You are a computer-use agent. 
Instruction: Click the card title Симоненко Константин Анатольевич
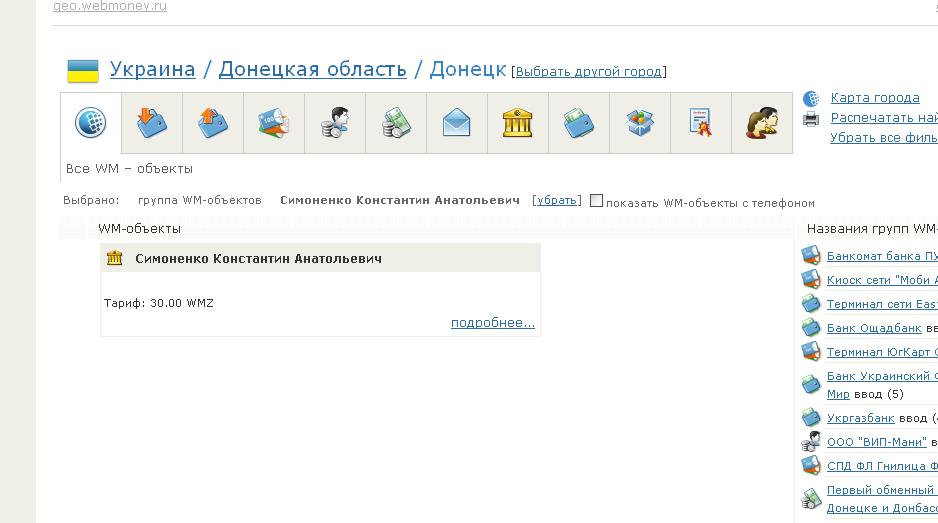coord(258,259)
